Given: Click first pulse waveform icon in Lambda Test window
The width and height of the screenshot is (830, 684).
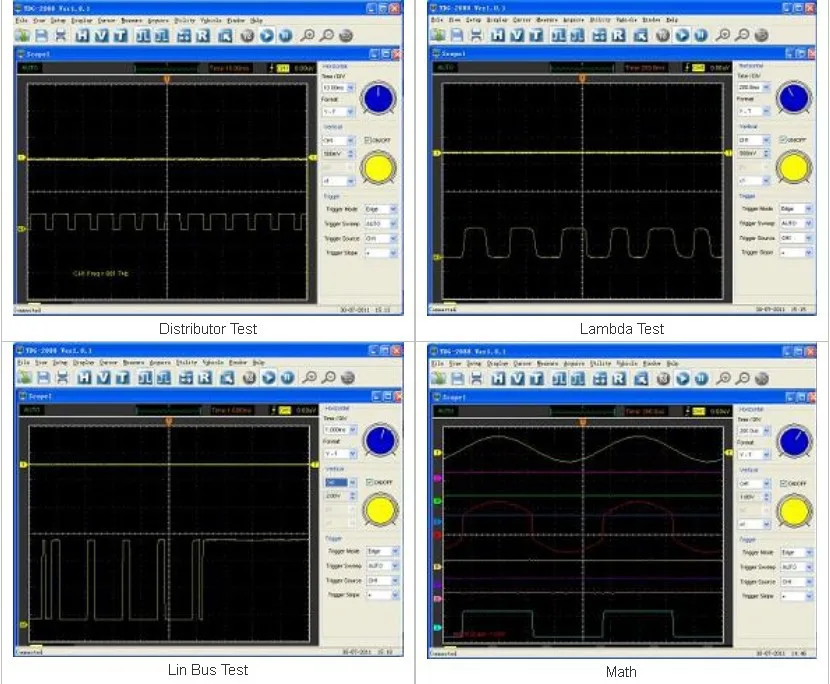Looking at the screenshot, I should pos(558,35).
